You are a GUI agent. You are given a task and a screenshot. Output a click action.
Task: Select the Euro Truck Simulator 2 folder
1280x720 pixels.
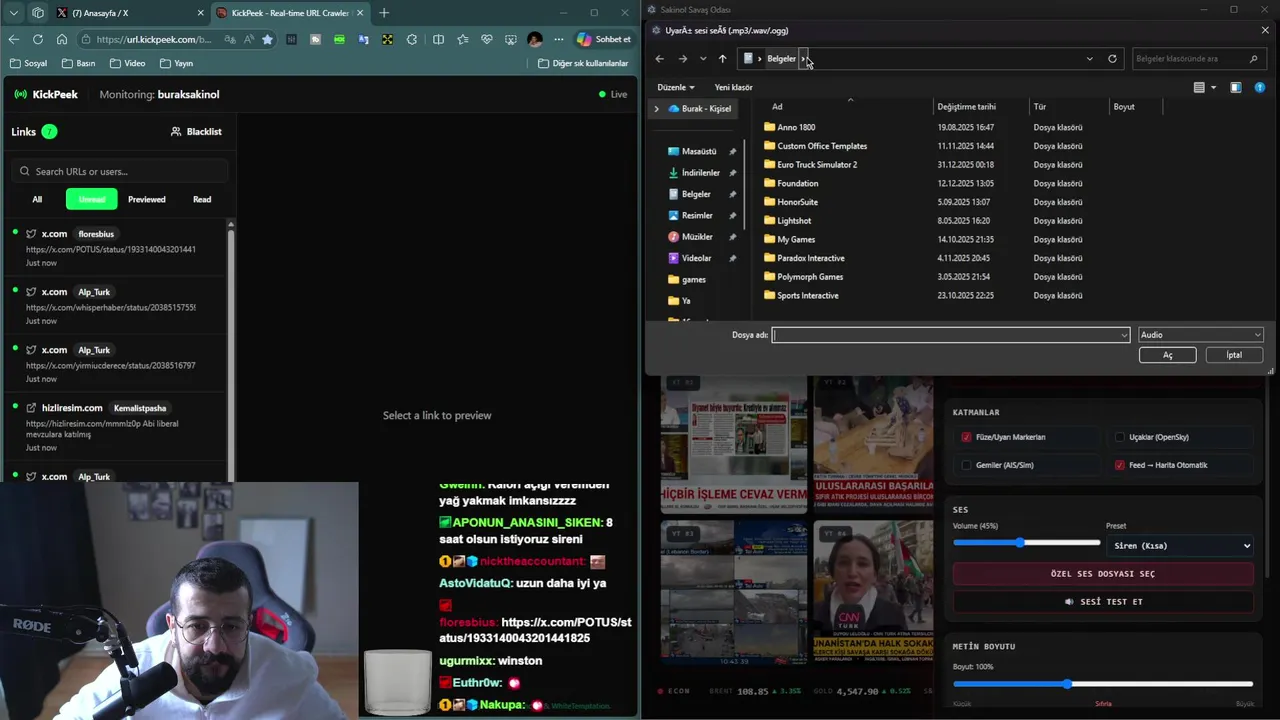[x=817, y=165]
